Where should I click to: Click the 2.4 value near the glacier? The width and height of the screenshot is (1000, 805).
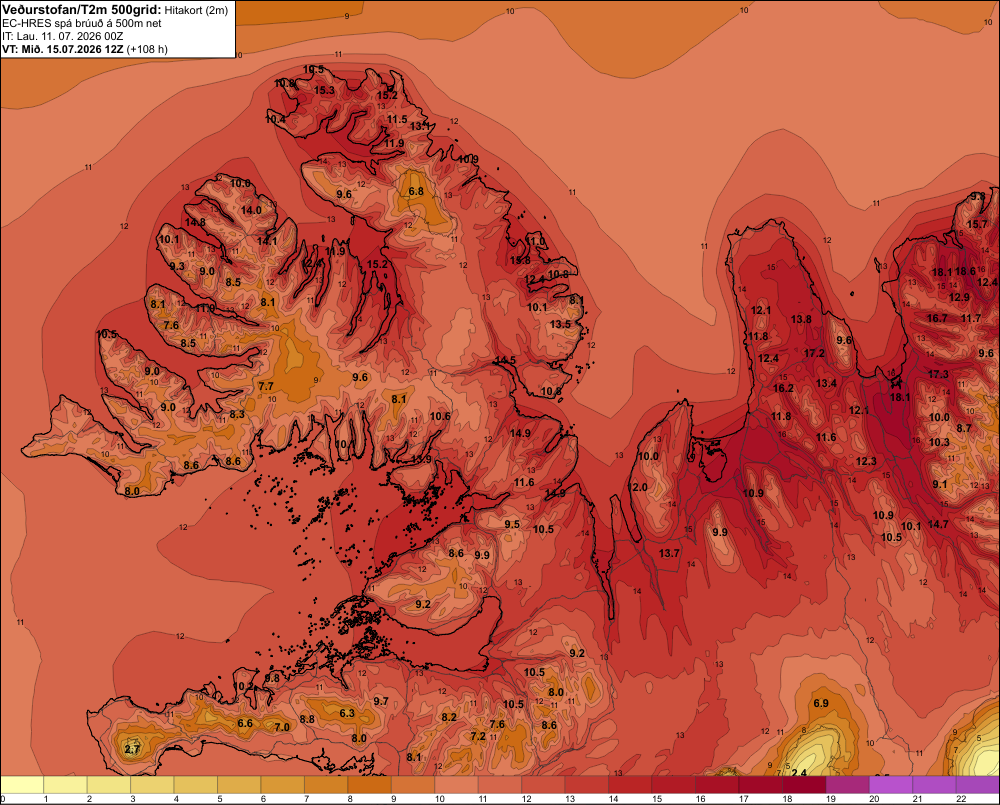tap(798, 772)
